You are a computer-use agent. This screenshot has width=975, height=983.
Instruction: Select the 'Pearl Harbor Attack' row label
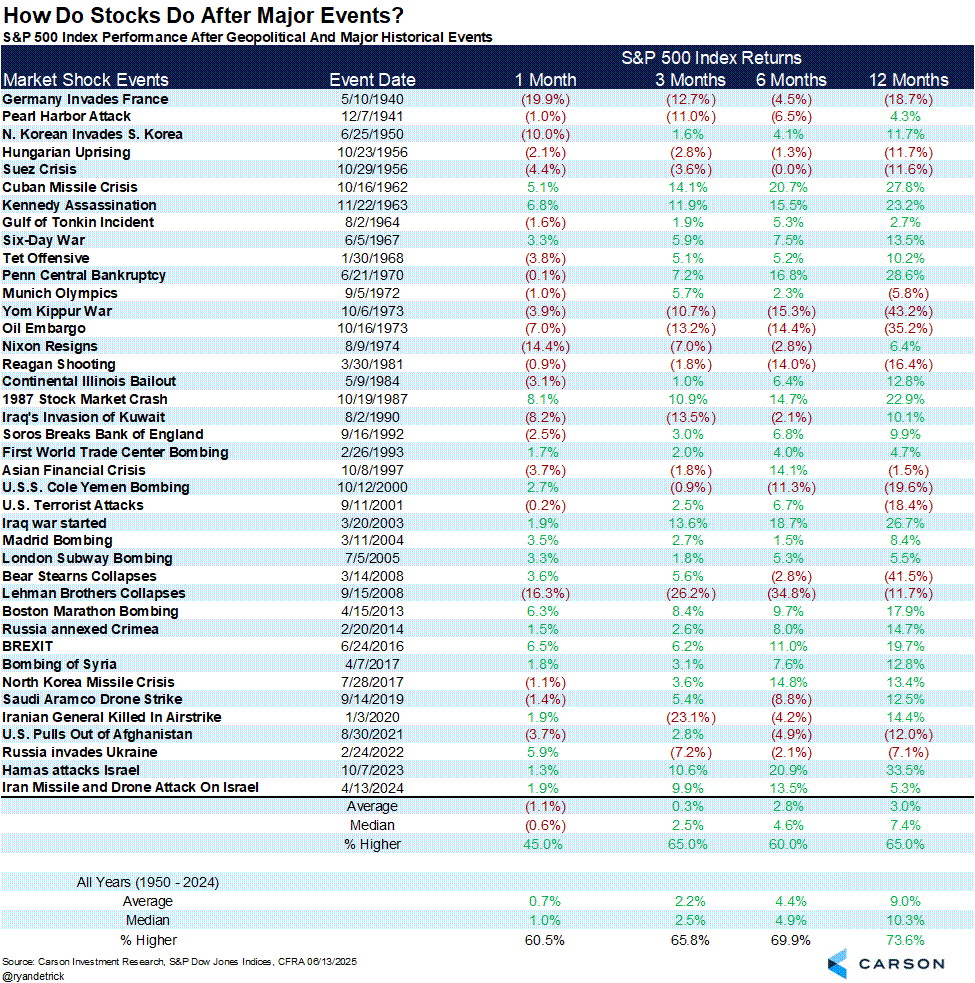(66, 117)
